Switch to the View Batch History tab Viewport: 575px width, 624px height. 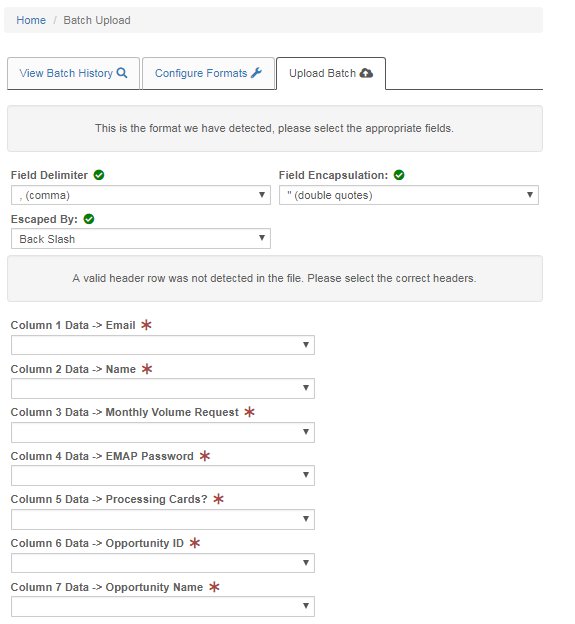click(x=73, y=73)
